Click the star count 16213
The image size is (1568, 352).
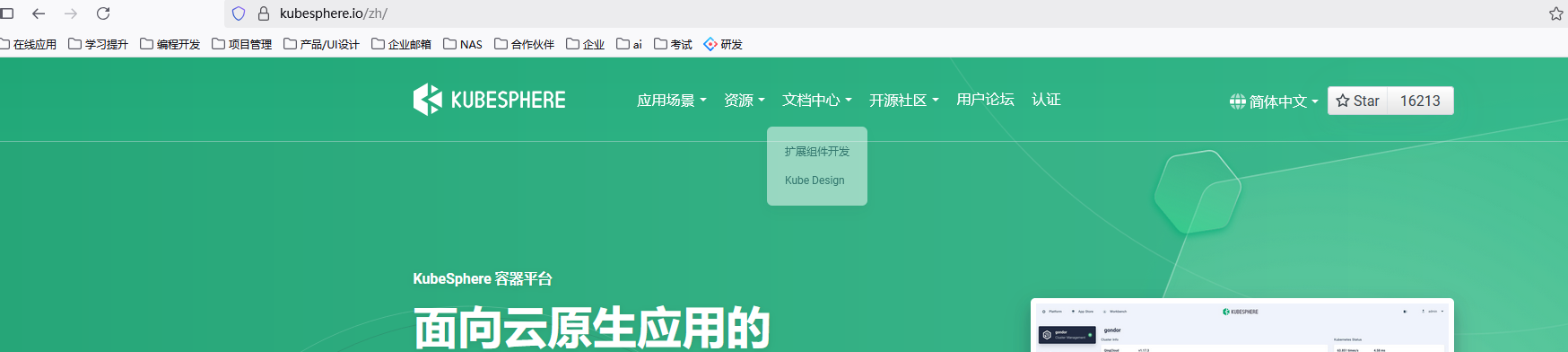tap(1420, 101)
